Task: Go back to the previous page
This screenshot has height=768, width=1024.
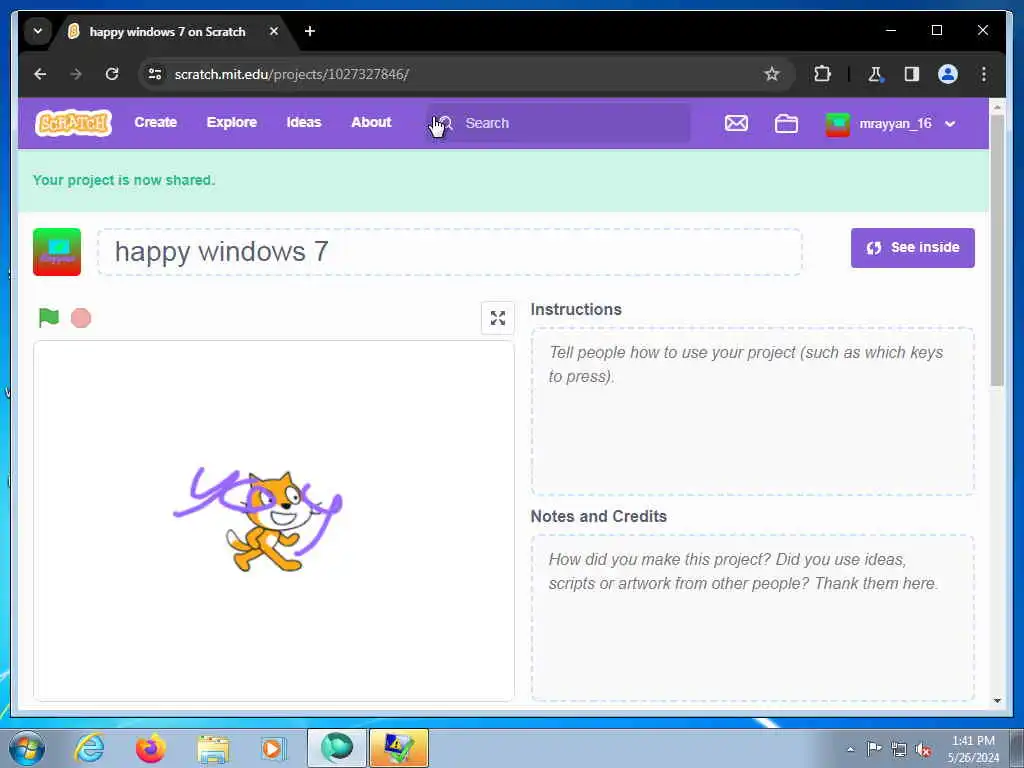Action: (x=40, y=74)
